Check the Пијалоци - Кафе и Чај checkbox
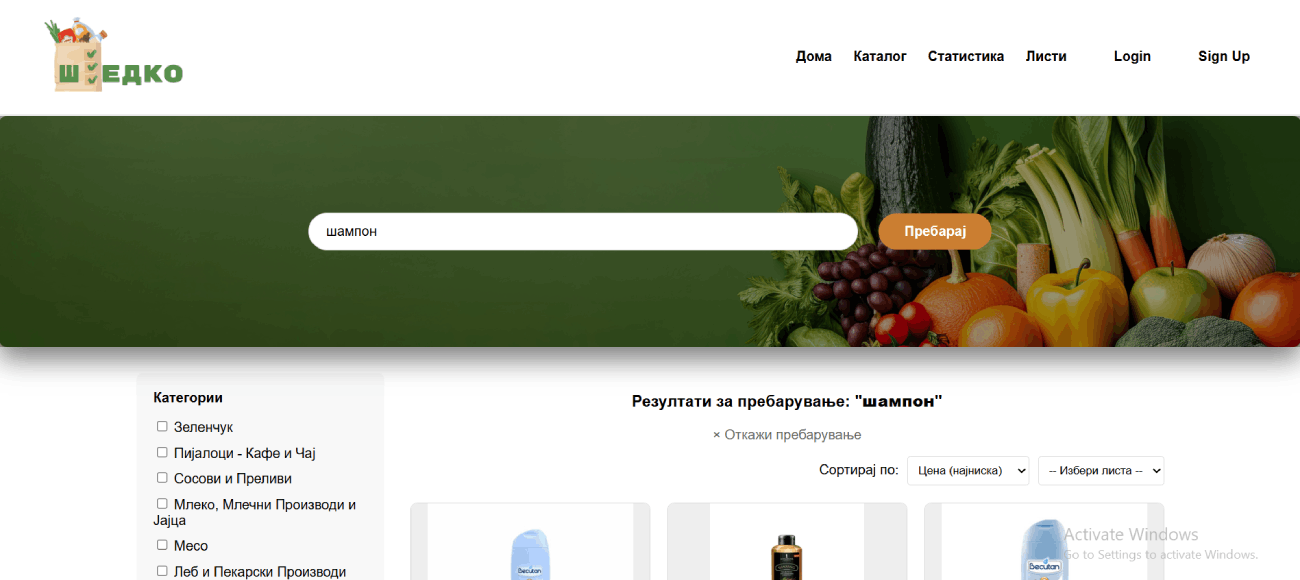 coord(162,453)
